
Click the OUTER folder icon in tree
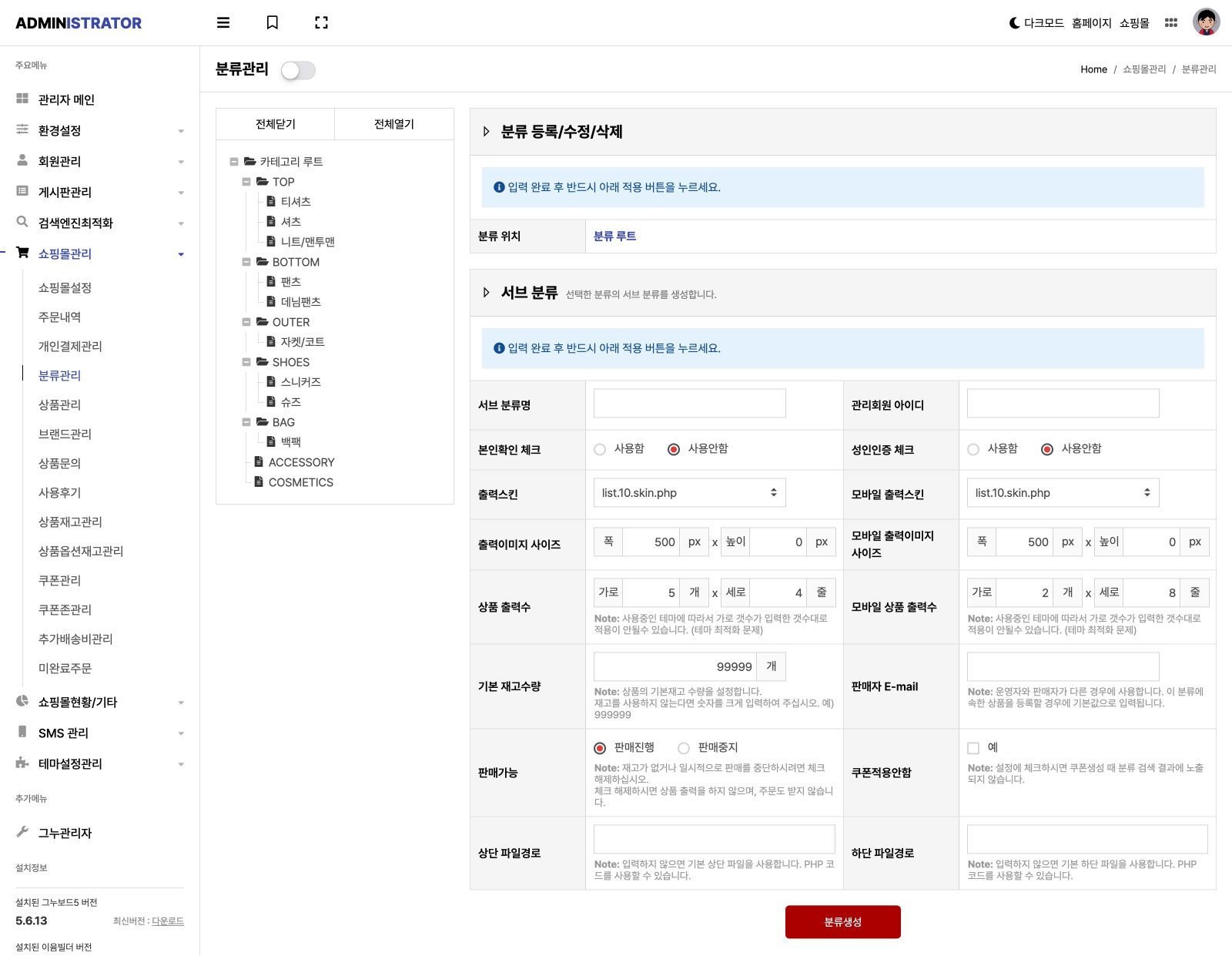click(263, 322)
